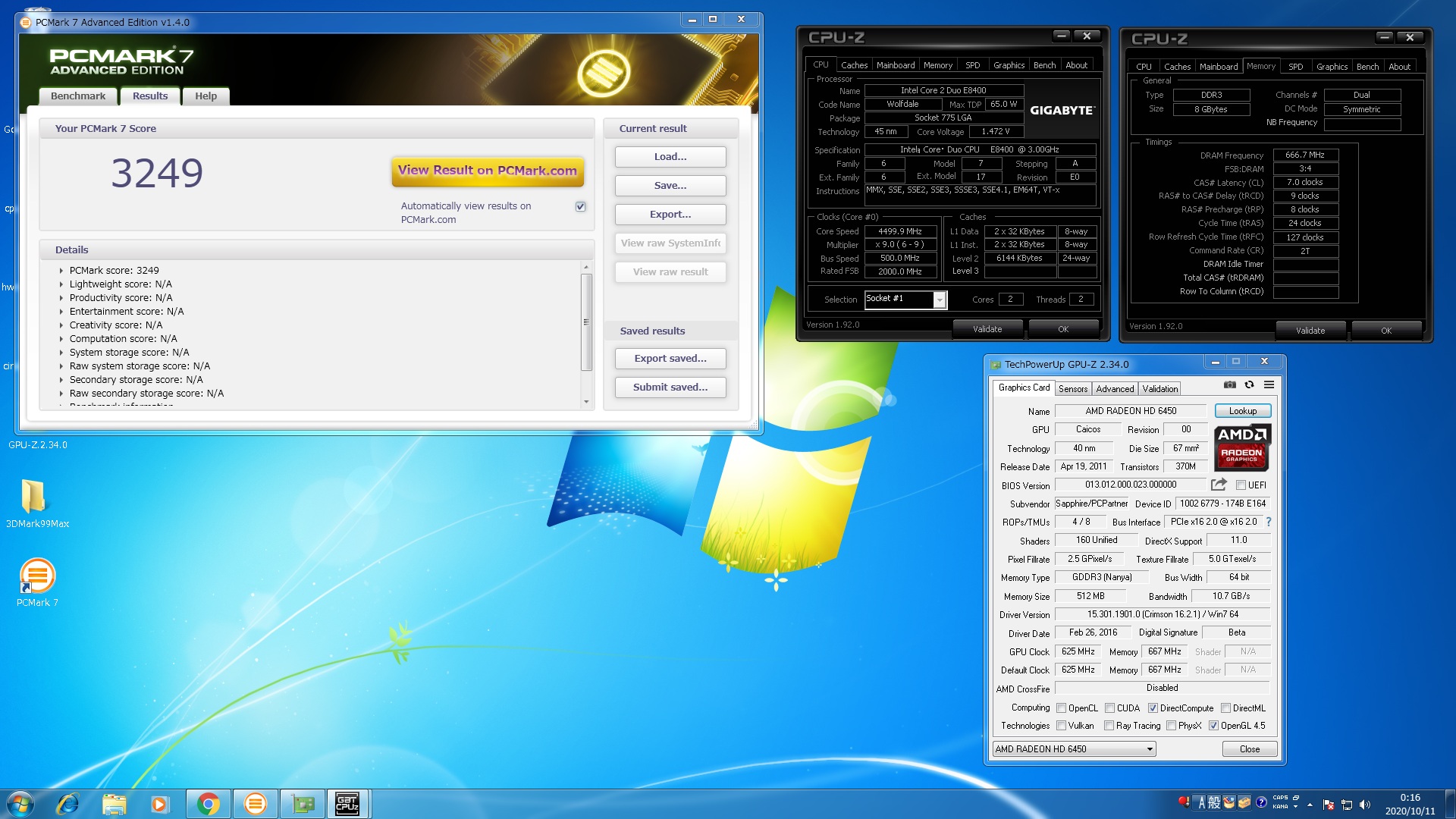This screenshot has height=819, width=1456.
Task: Click View Result on PCMark.com button
Action: click(488, 171)
